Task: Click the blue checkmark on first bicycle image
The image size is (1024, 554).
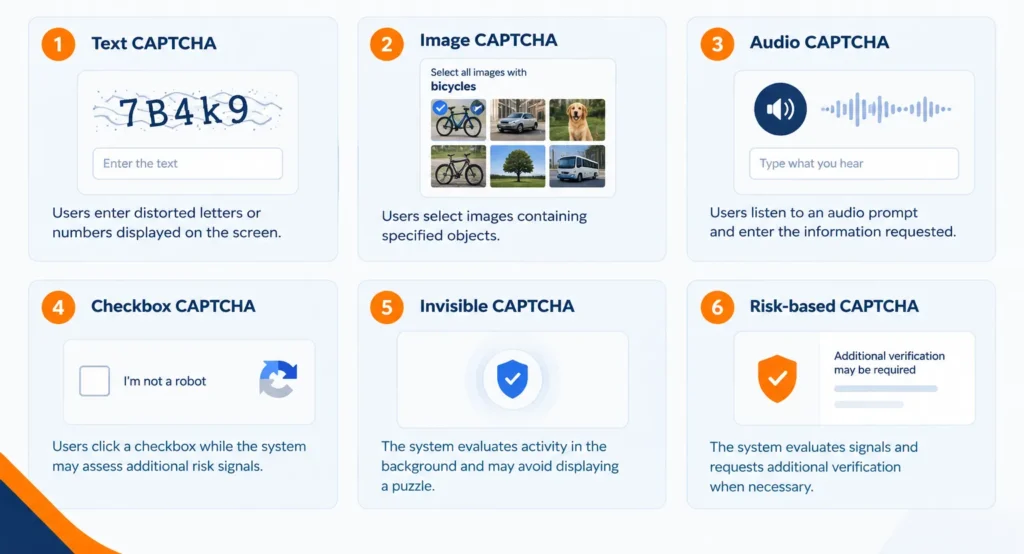Action: [x=440, y=108]
